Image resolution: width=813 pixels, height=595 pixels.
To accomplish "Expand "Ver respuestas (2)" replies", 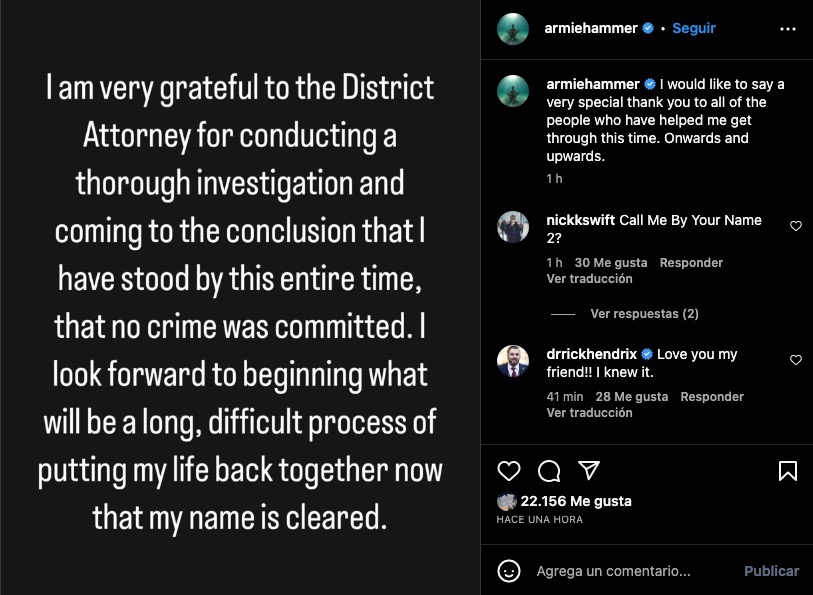I will (644, 314).
